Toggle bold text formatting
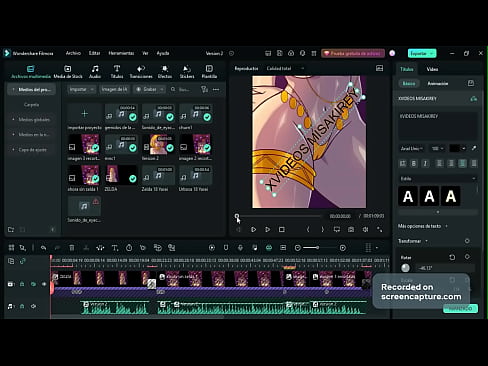 point(414,163)
